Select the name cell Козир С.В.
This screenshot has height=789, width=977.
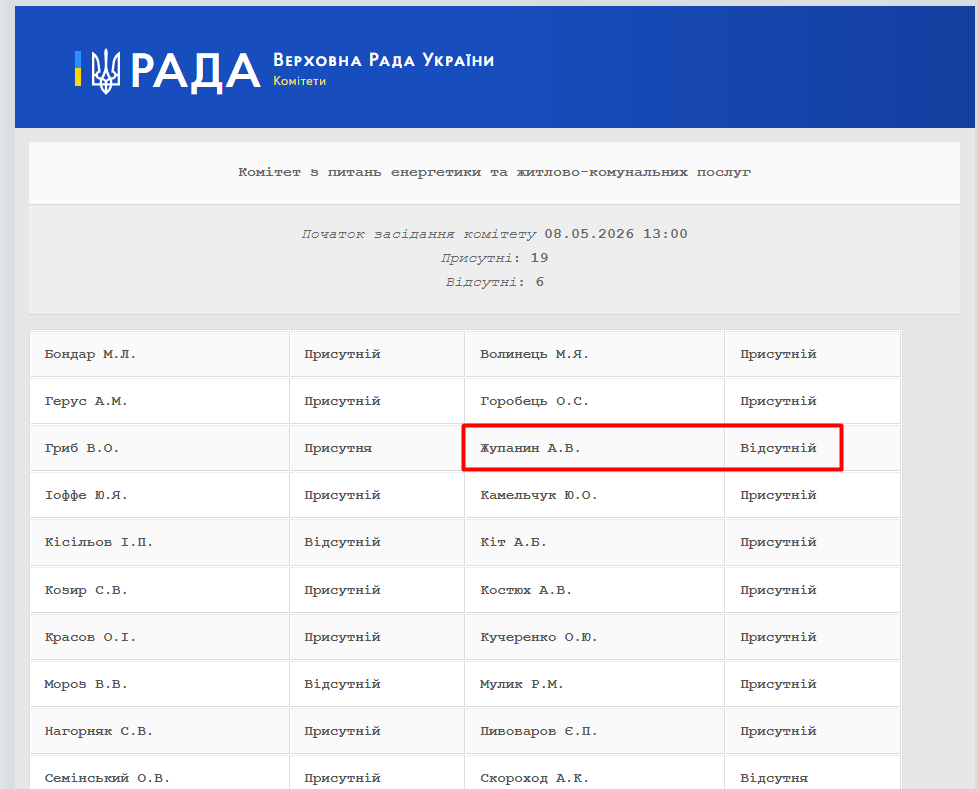160,590
